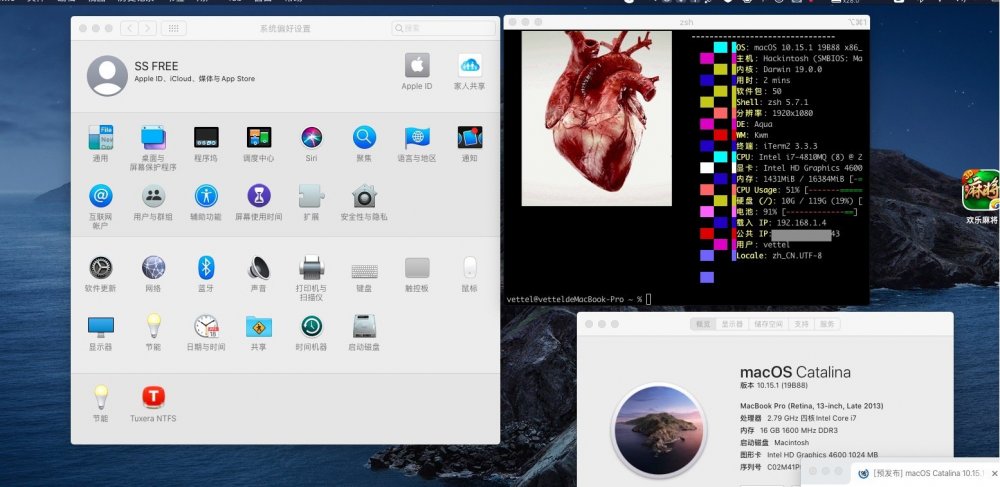1000x487 pixels.
Task: Open 调度中心 (Mission Control) preferences
Action: click(259, 138)
